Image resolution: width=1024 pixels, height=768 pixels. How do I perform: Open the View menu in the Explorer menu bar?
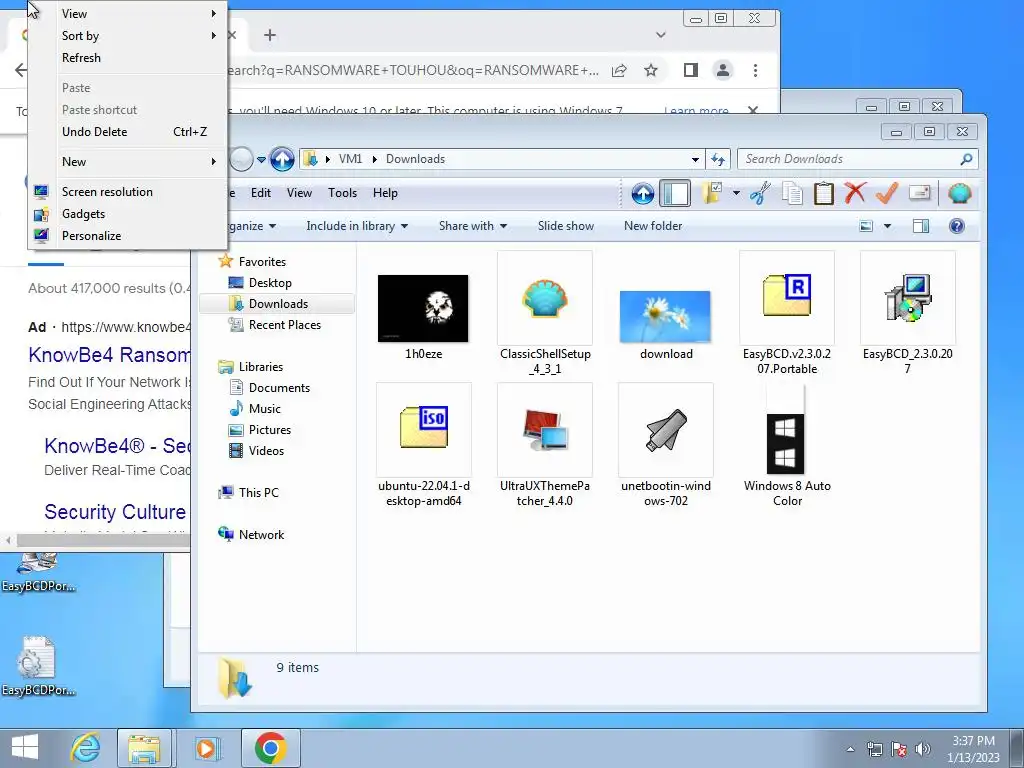[x=299, y=193]
